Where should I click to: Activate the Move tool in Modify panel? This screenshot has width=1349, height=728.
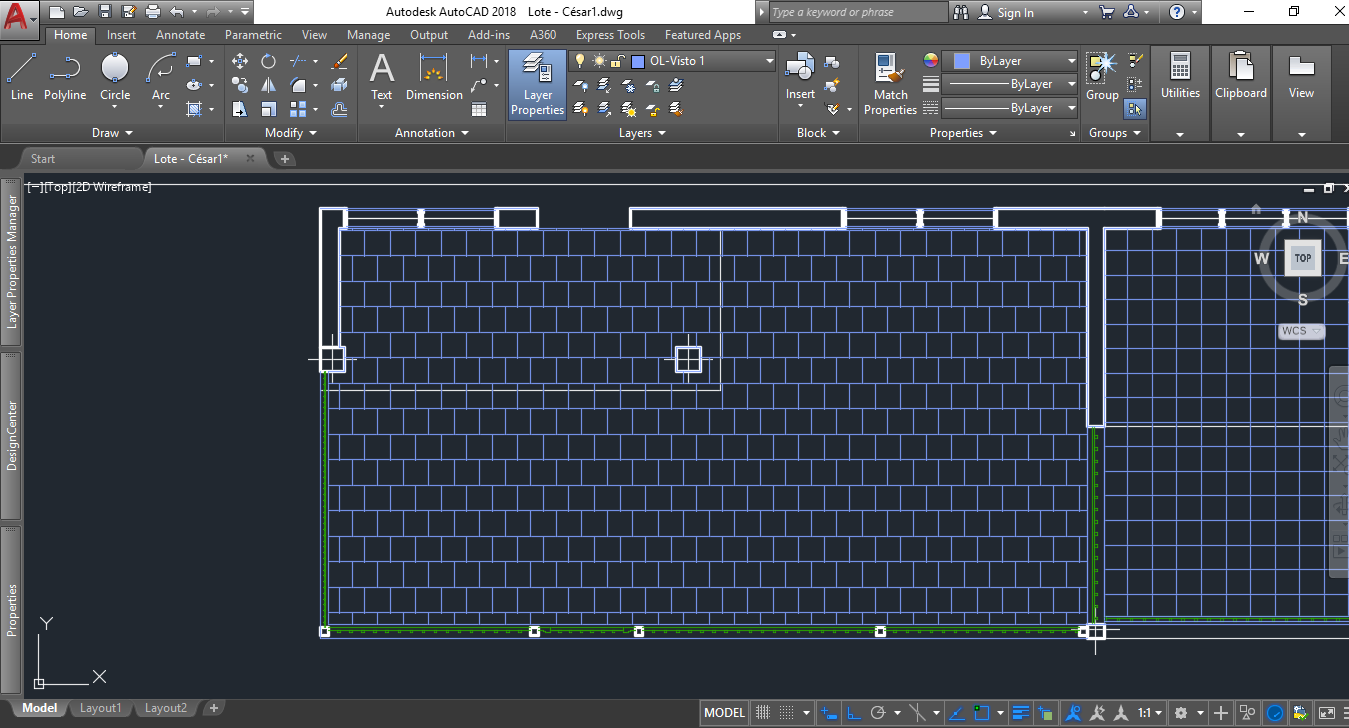point(240,61)
